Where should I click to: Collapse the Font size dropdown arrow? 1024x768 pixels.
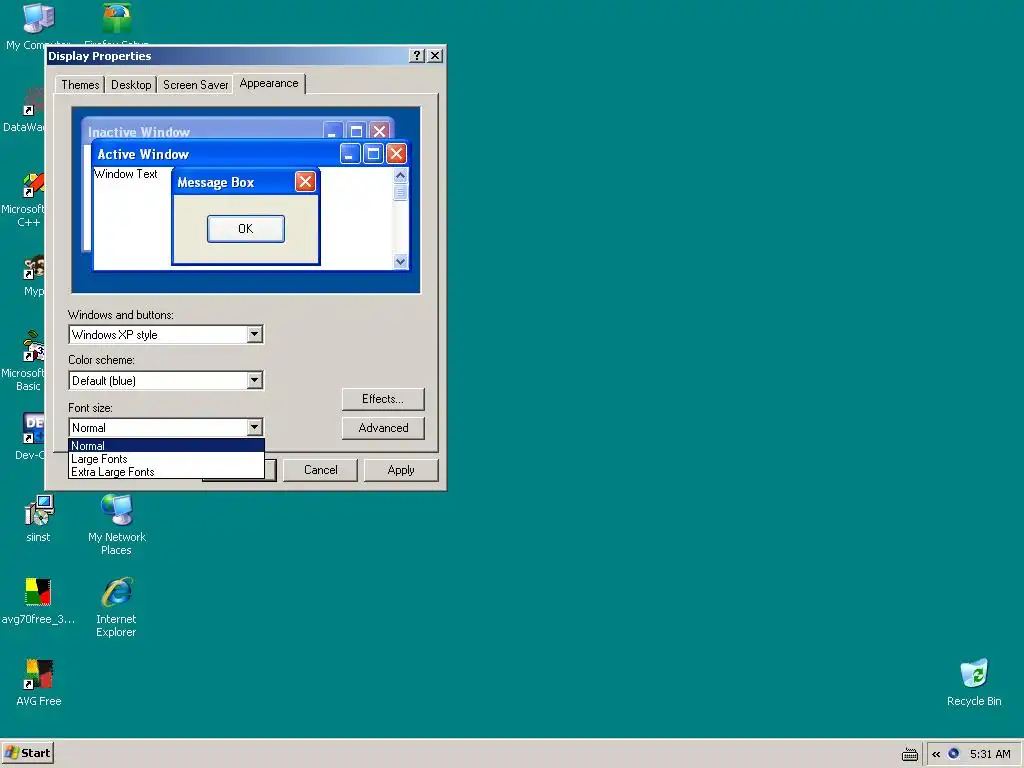(x=255, y=427)
